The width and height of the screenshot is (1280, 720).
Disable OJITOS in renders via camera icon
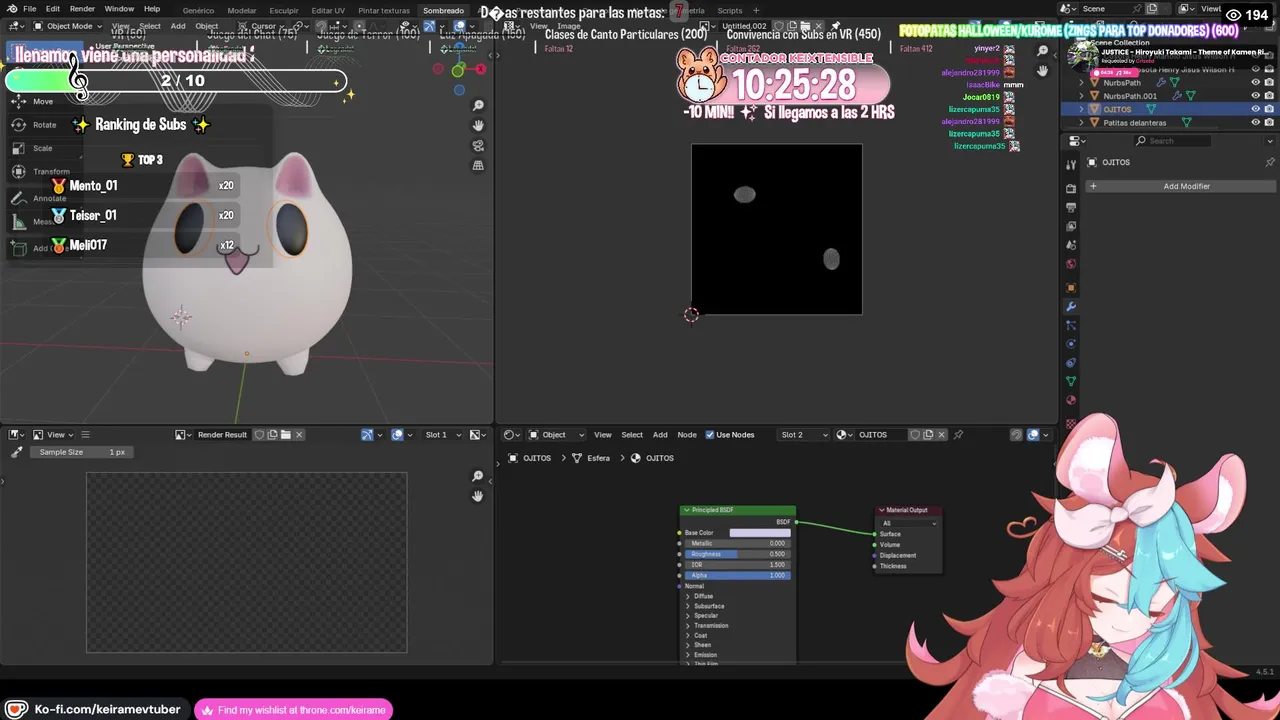pos(1269,109)
